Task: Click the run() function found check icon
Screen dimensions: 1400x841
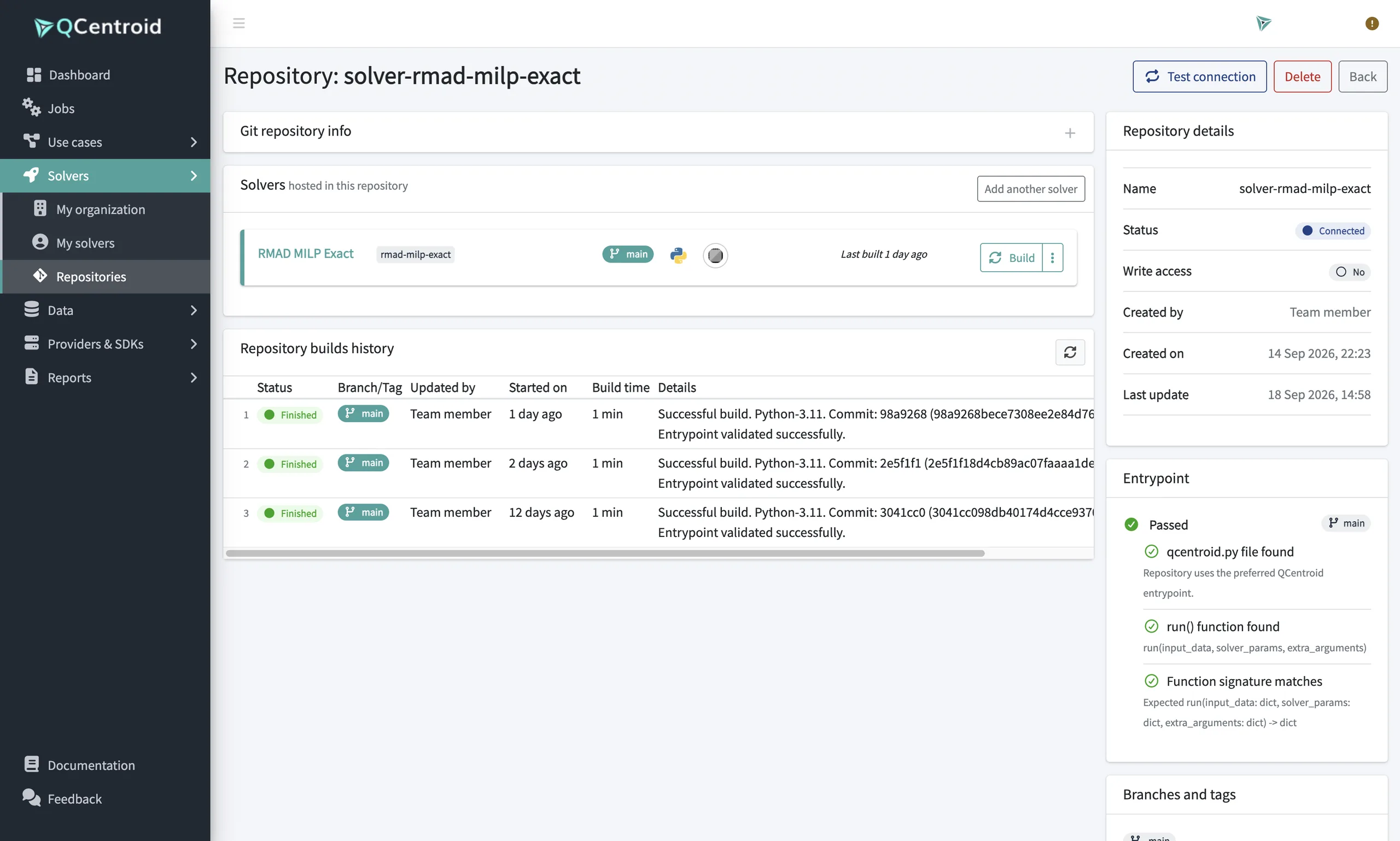Action: pyautogui.click(x=1151, y=626)
